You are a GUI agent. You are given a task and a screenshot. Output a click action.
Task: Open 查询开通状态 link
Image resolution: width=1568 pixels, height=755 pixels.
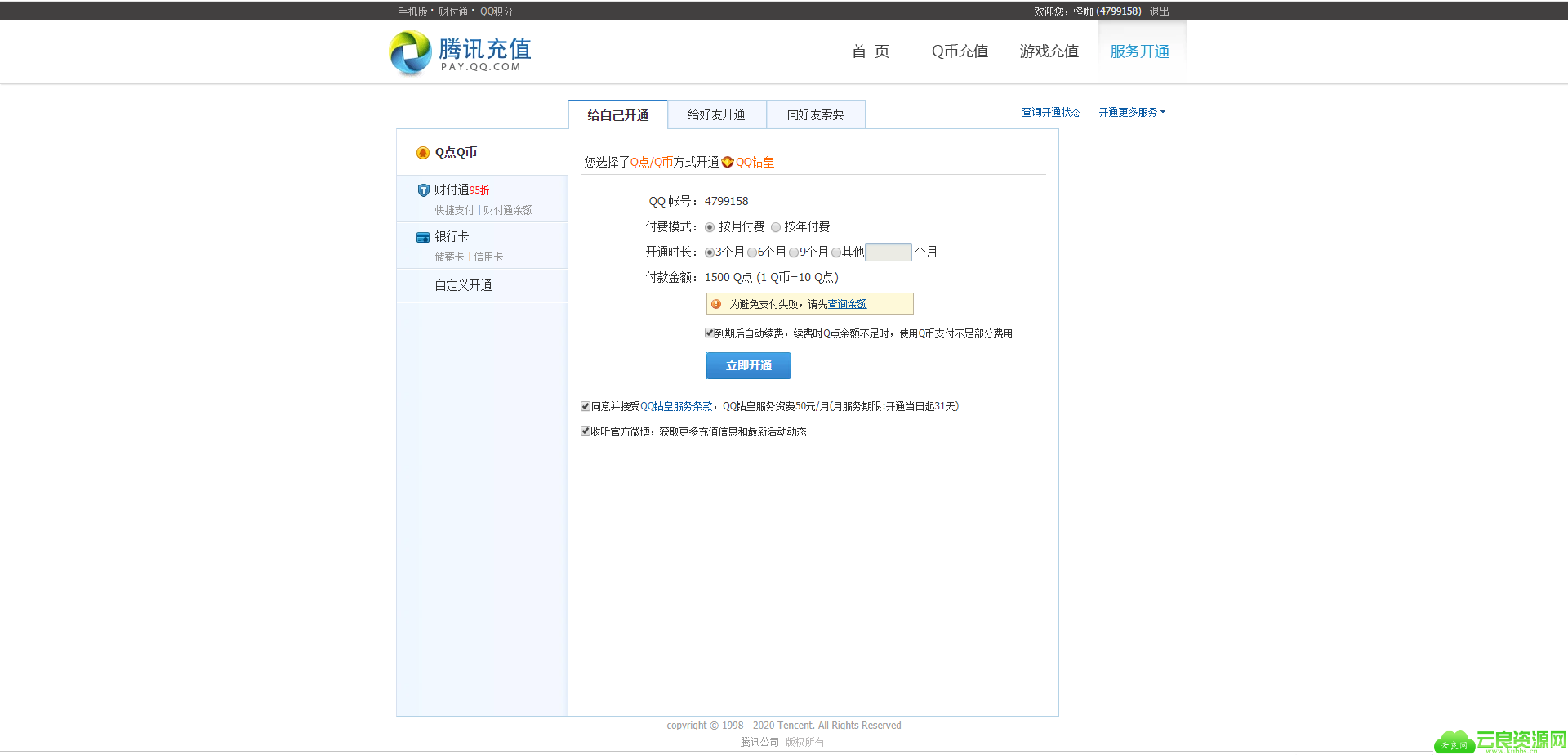1051,113
